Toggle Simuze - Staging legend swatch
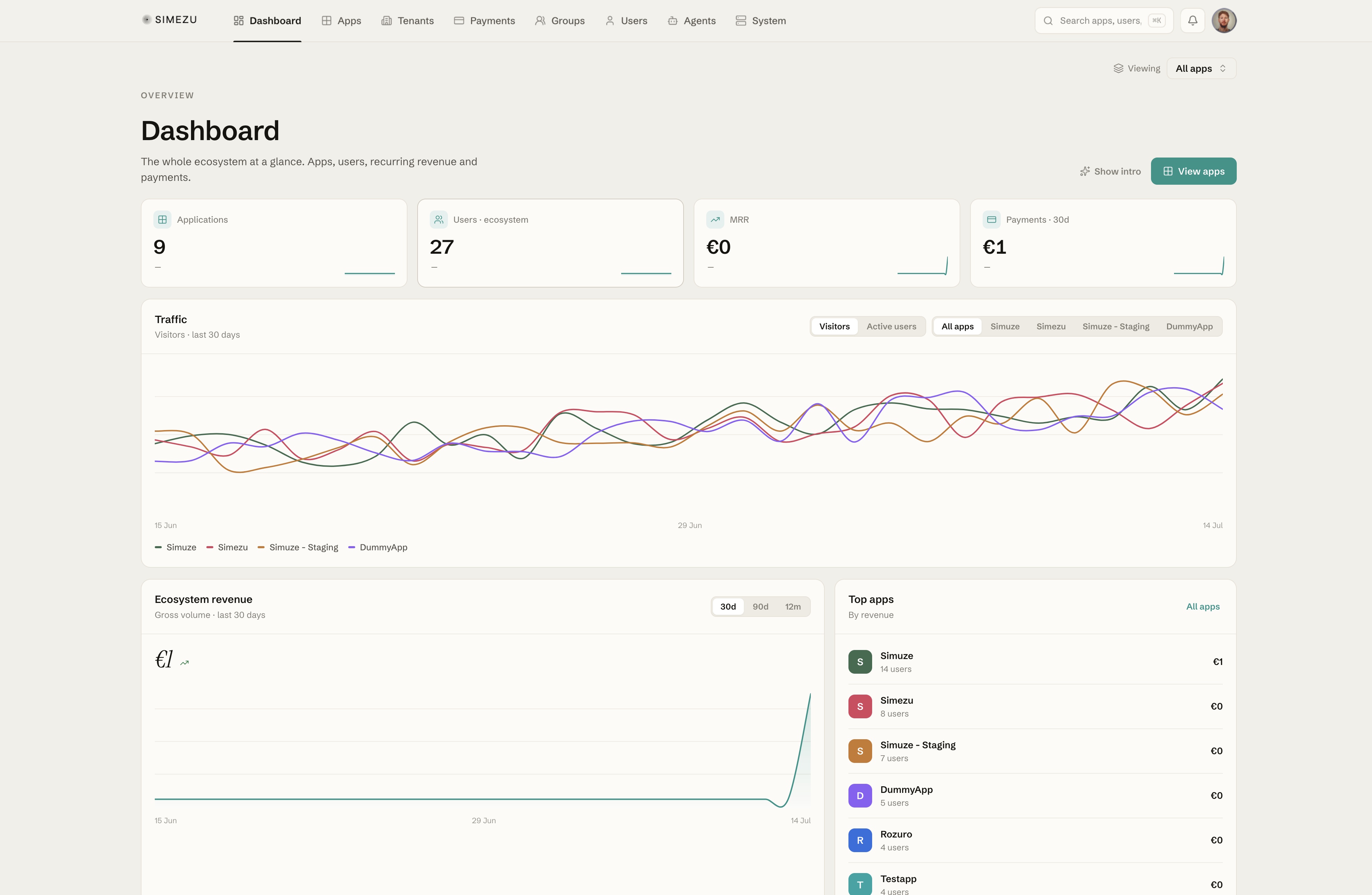Viewport: 1372px width, 895px height. (261, 548)
